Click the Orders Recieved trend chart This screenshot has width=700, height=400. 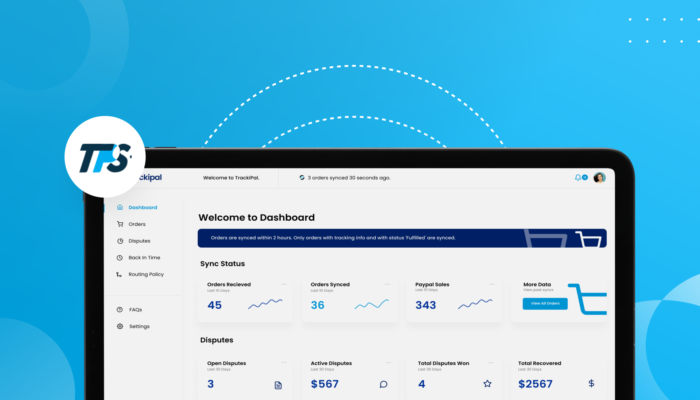coord(265,304)
